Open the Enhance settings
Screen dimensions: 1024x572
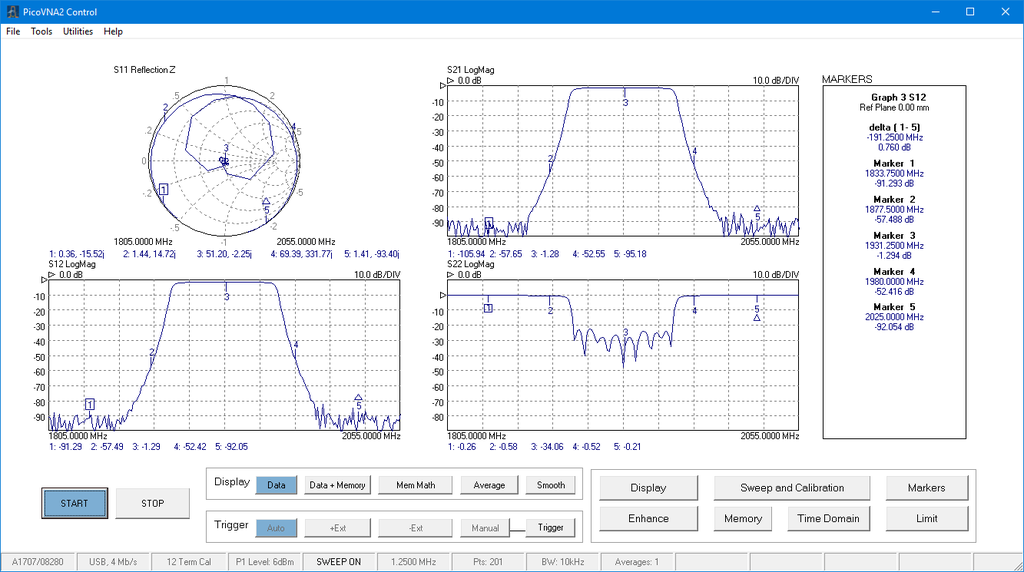pos(648,518)
